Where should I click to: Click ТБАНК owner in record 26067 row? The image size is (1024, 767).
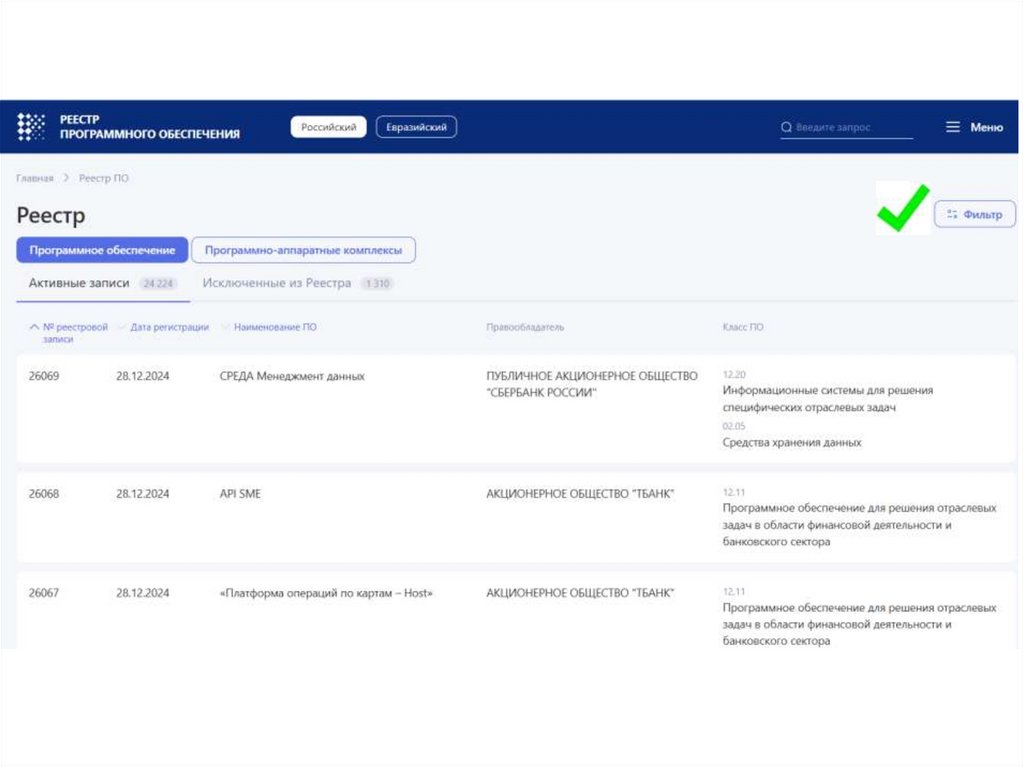point(580,593)
